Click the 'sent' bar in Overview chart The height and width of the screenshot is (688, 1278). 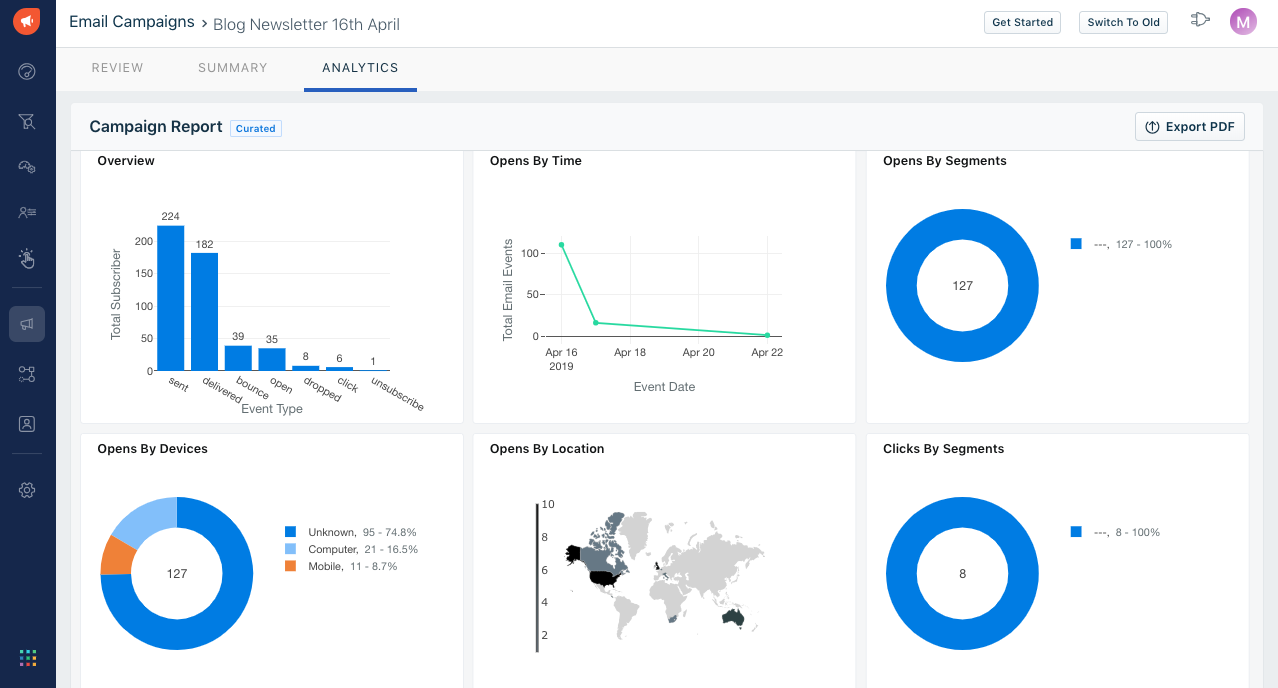tap(171, 298)
